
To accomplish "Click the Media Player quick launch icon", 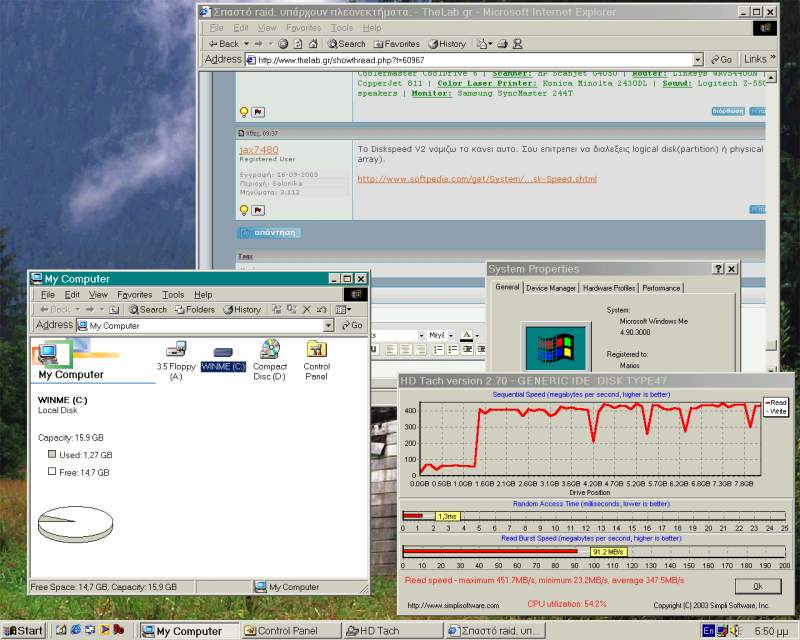I will point(105,630).
